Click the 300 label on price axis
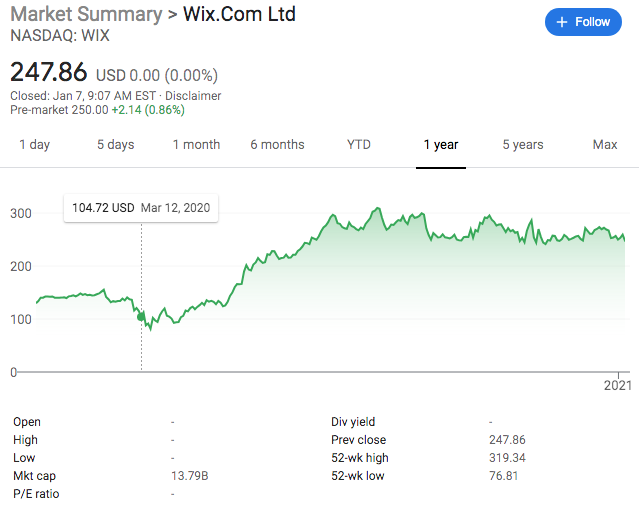The width and height of the screenshot is (639, 508). 20,213
